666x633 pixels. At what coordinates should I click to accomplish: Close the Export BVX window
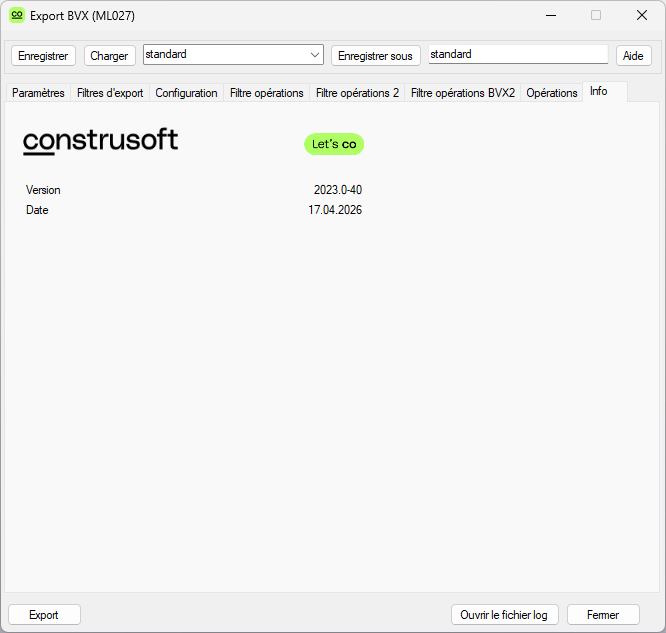coord(642,15)
